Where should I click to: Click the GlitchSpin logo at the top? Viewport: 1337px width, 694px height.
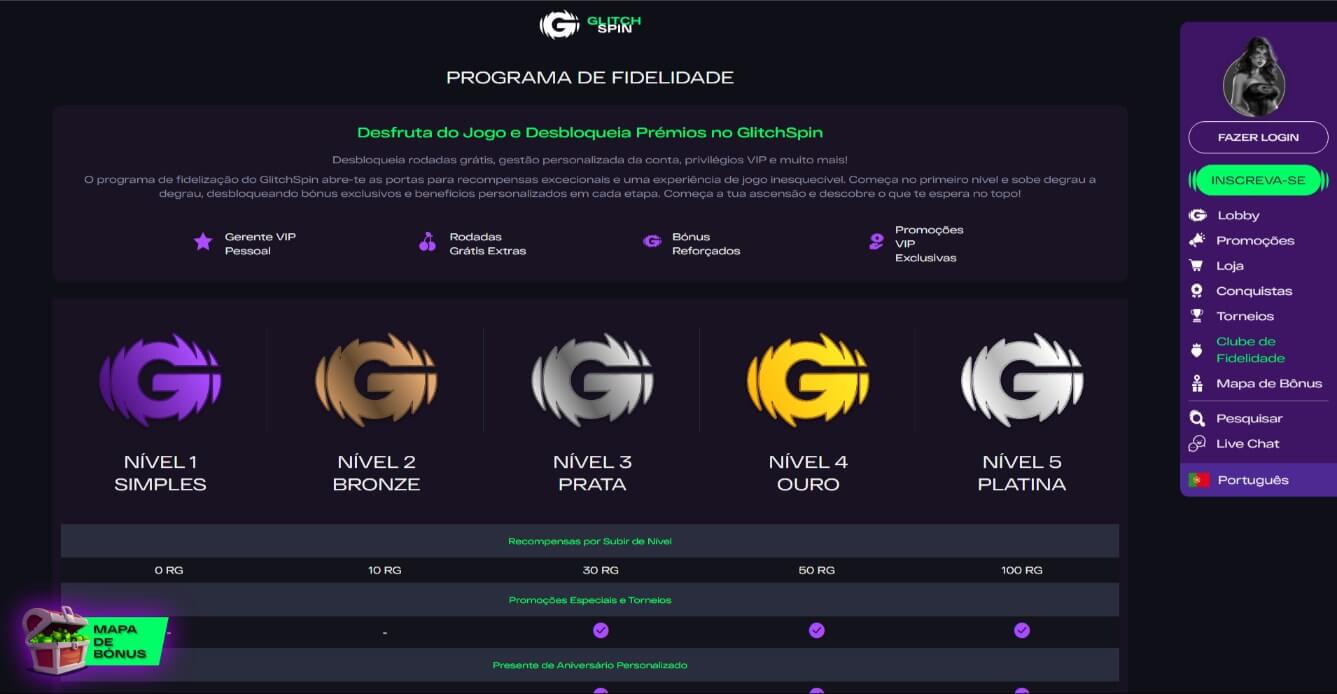pos(589,22)
